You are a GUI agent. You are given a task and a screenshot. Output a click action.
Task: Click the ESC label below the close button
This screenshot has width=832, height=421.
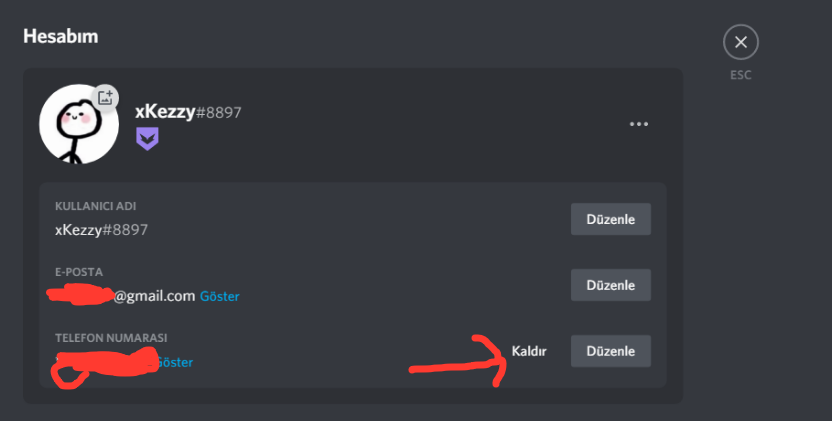pyautogui.click(x=741, y=75)
